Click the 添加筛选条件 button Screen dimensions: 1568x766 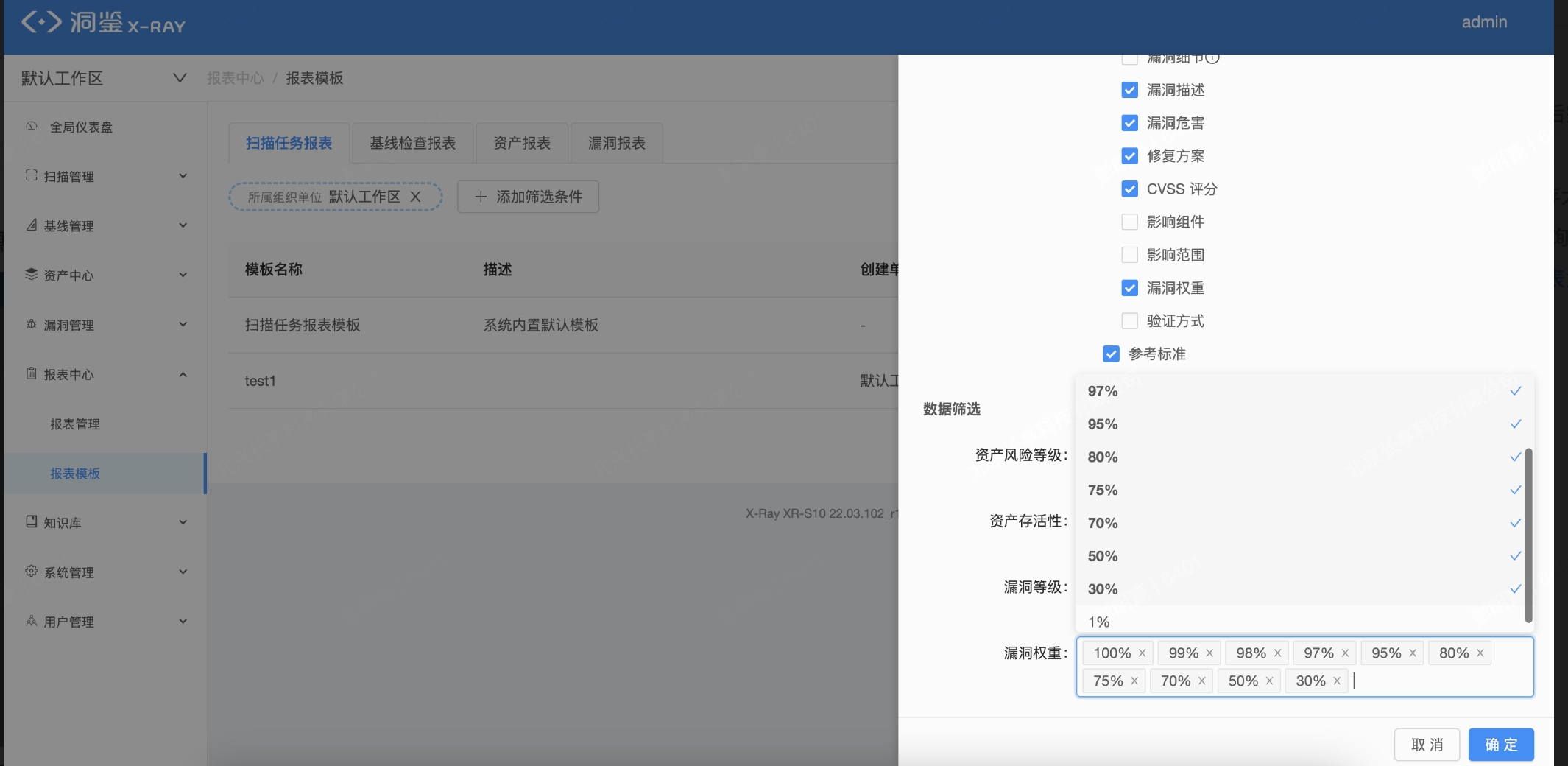click(x=528, y=197)
